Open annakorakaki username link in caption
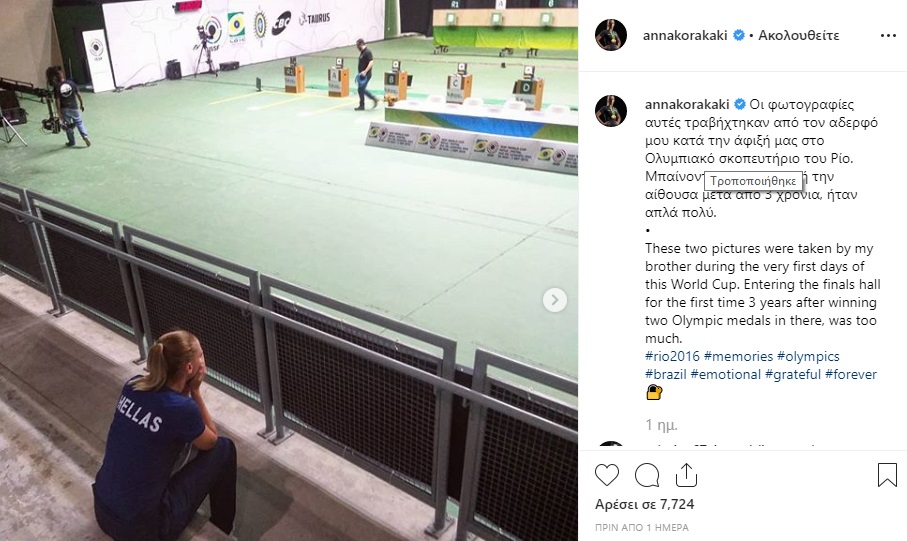Image resolution: width=907 pixels, height=541 pixels. click(687, 105)
